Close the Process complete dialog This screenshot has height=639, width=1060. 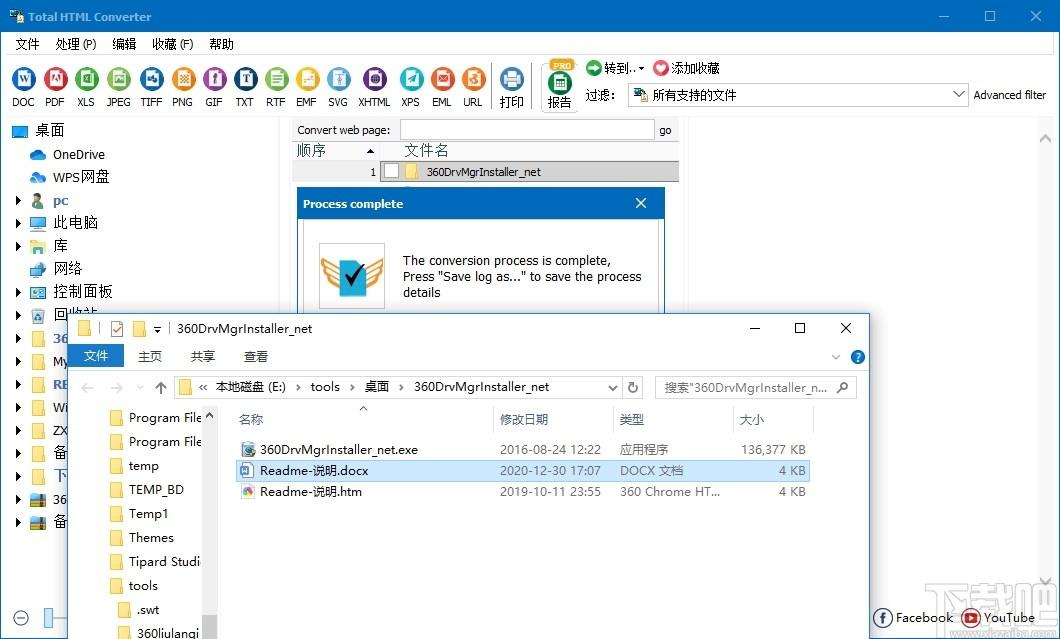pos(641,204)
